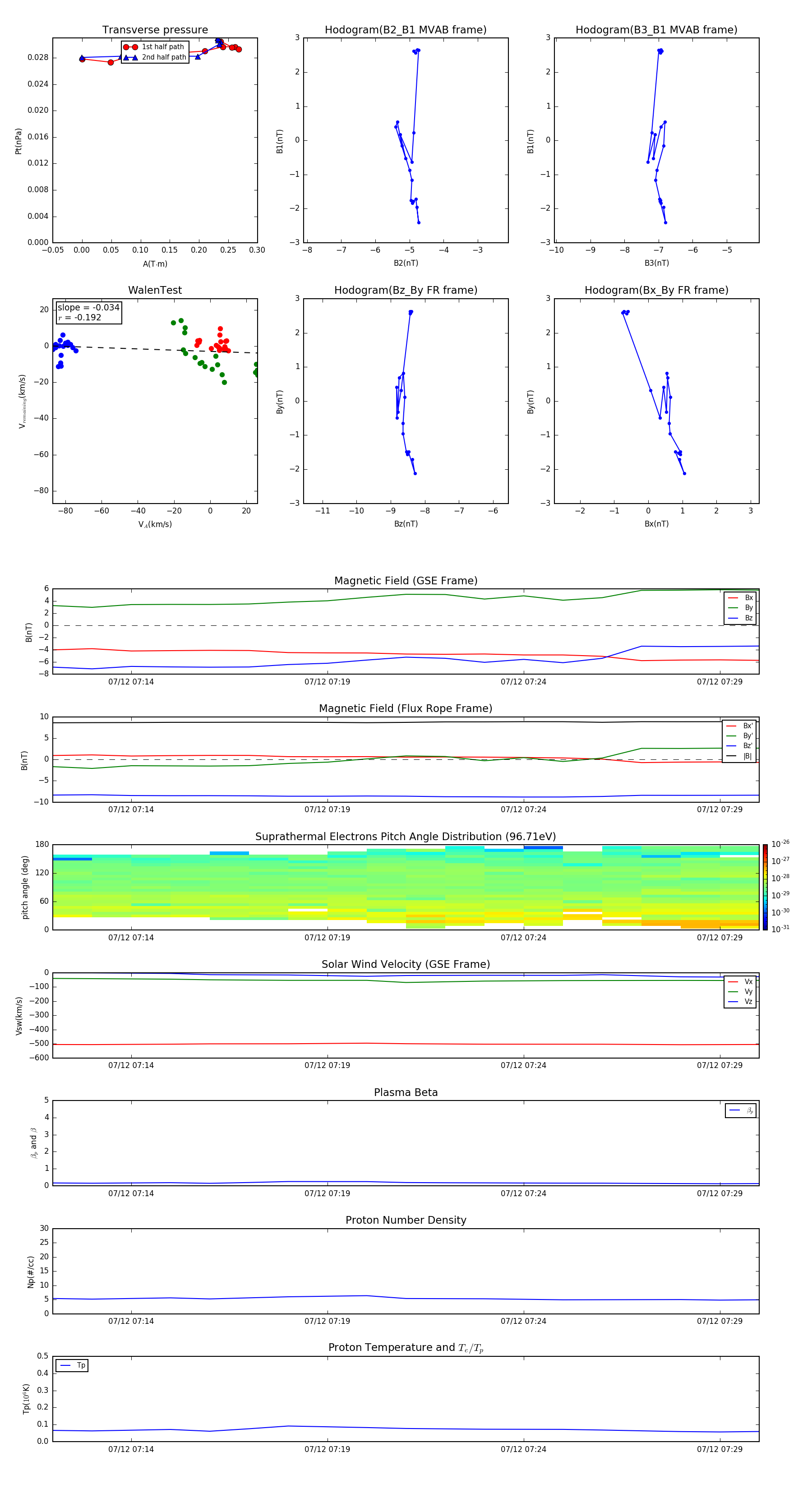Viewport: 812px width, 1489px height.
Task: Click the '07/12 07:19' tick under GSE magnetic field
Action: [x=327, y=682]
